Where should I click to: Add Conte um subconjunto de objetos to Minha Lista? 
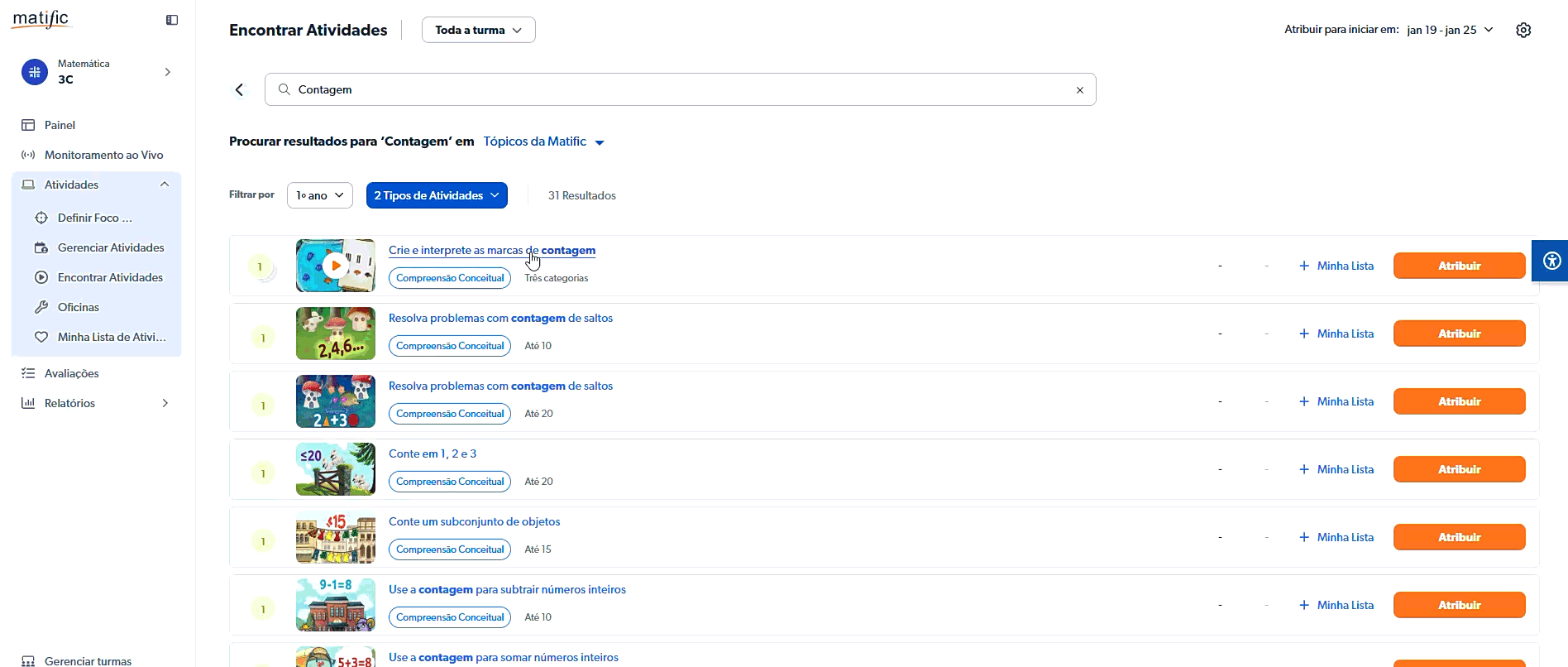1336,537
